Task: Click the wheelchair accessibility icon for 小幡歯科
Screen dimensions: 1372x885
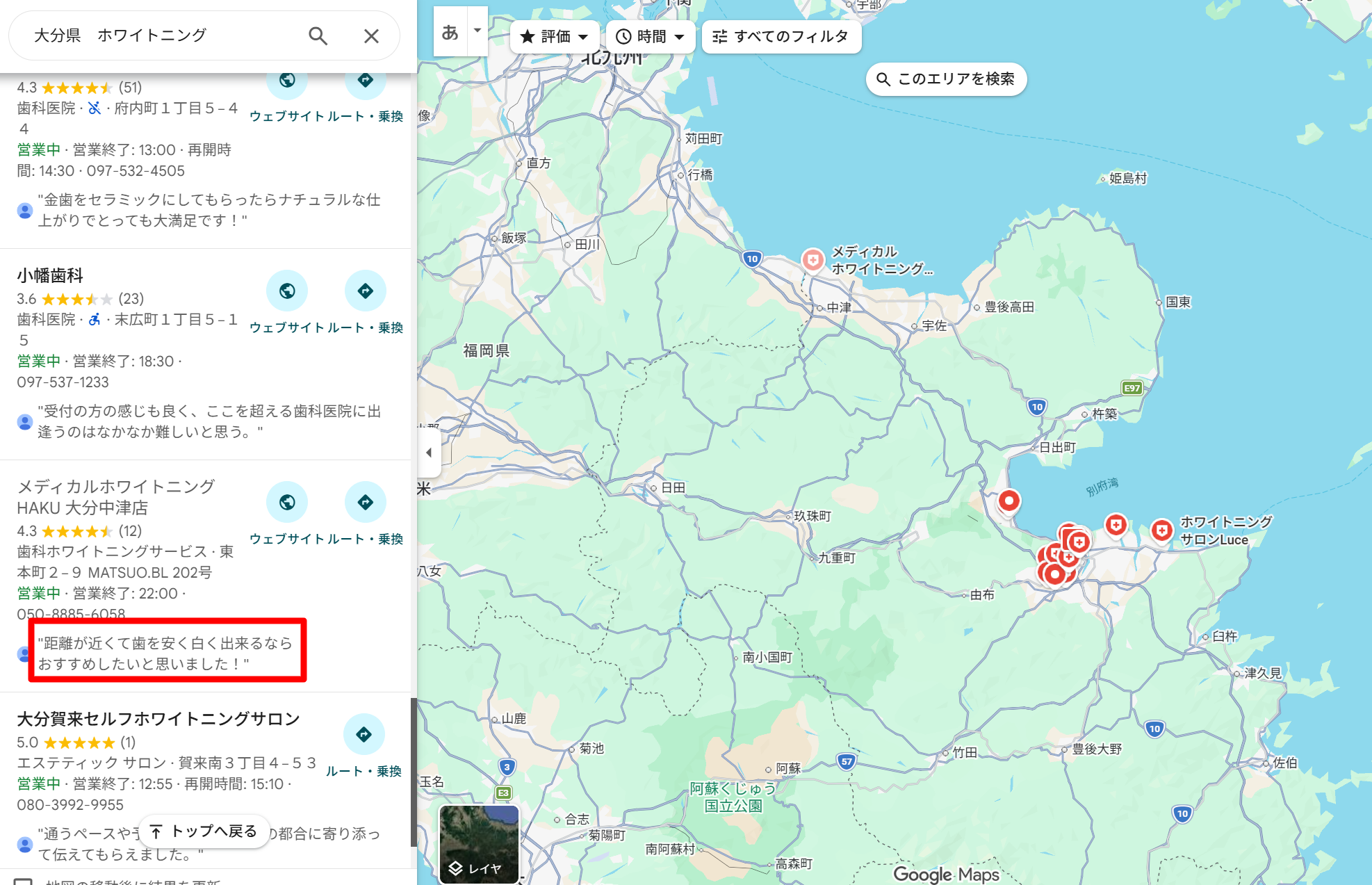Action: coord(95,319)
